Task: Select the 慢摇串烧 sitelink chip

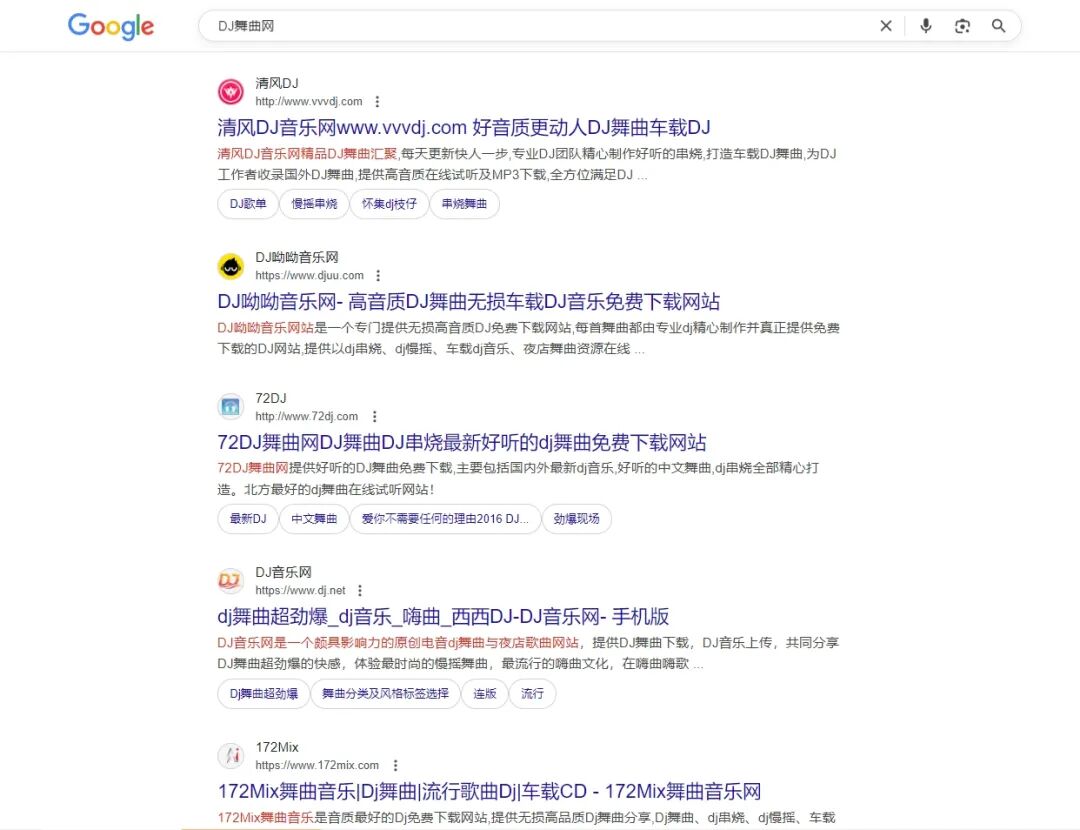Action: 314,204
